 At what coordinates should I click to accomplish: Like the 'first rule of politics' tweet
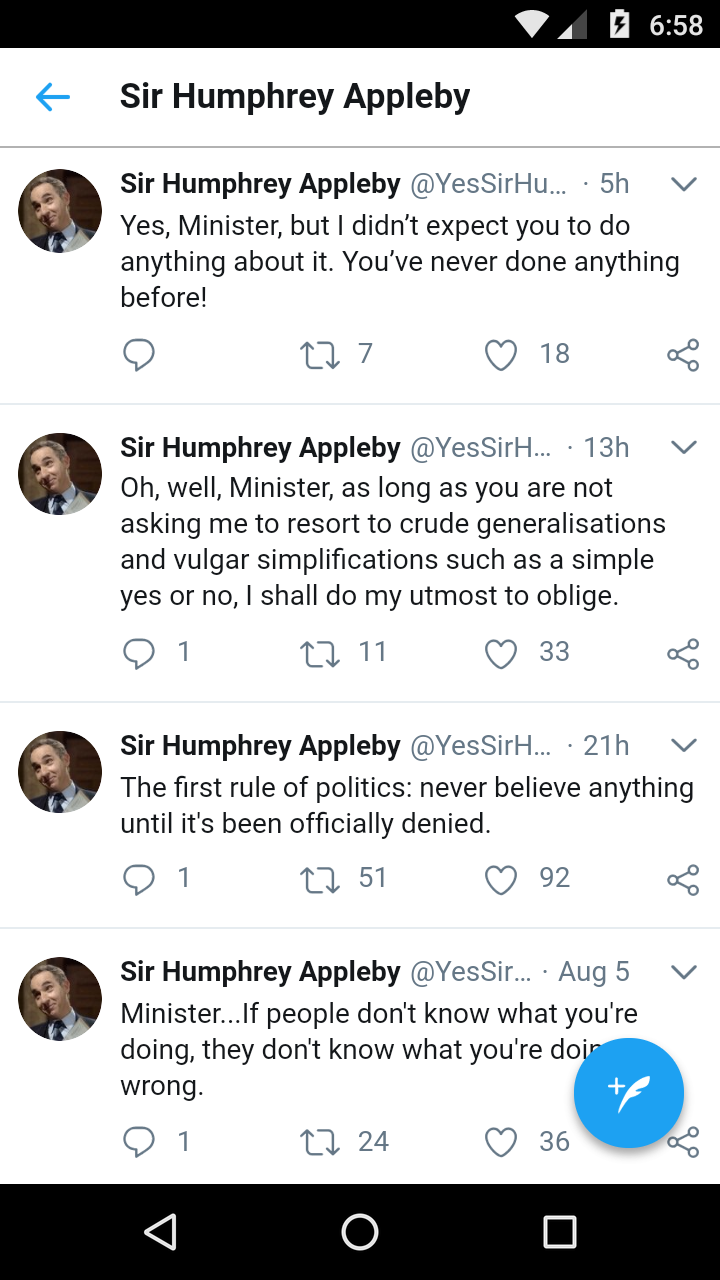point(501,879)
